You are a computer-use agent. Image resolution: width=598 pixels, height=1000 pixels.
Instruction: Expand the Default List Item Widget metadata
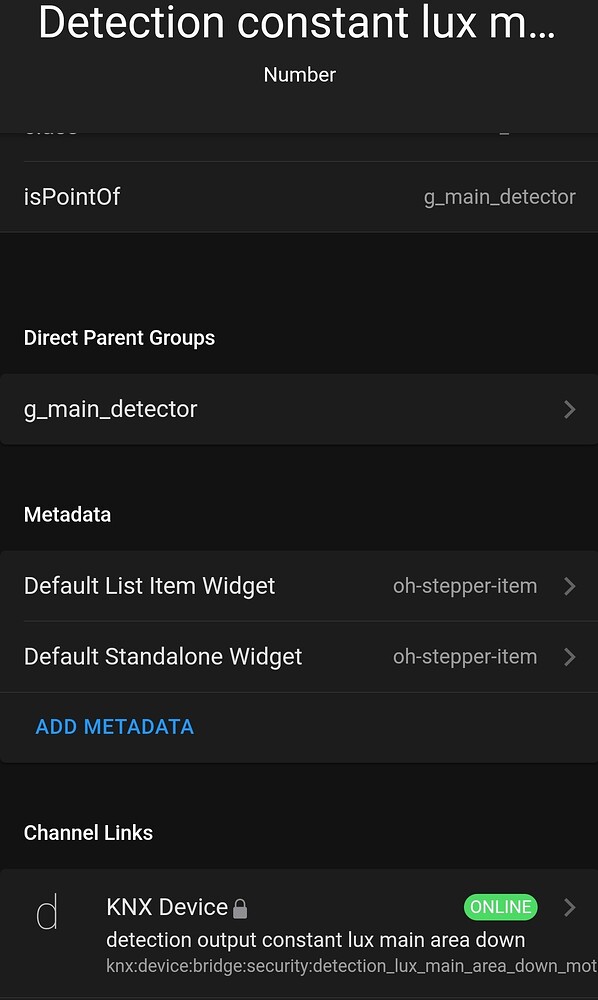(x=571, y=586)
